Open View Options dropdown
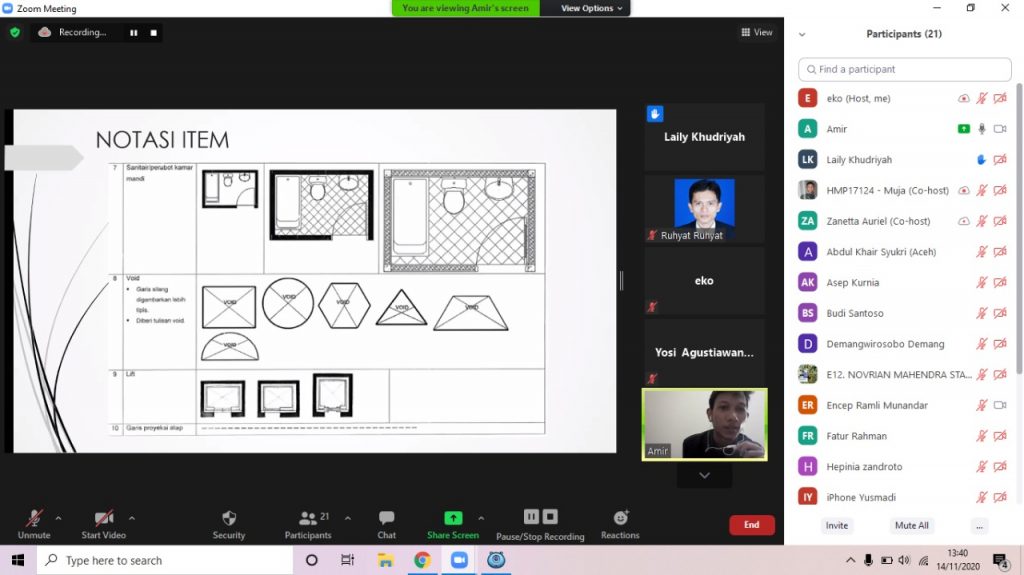1024x575 pixels. click(x=592, y=8)
